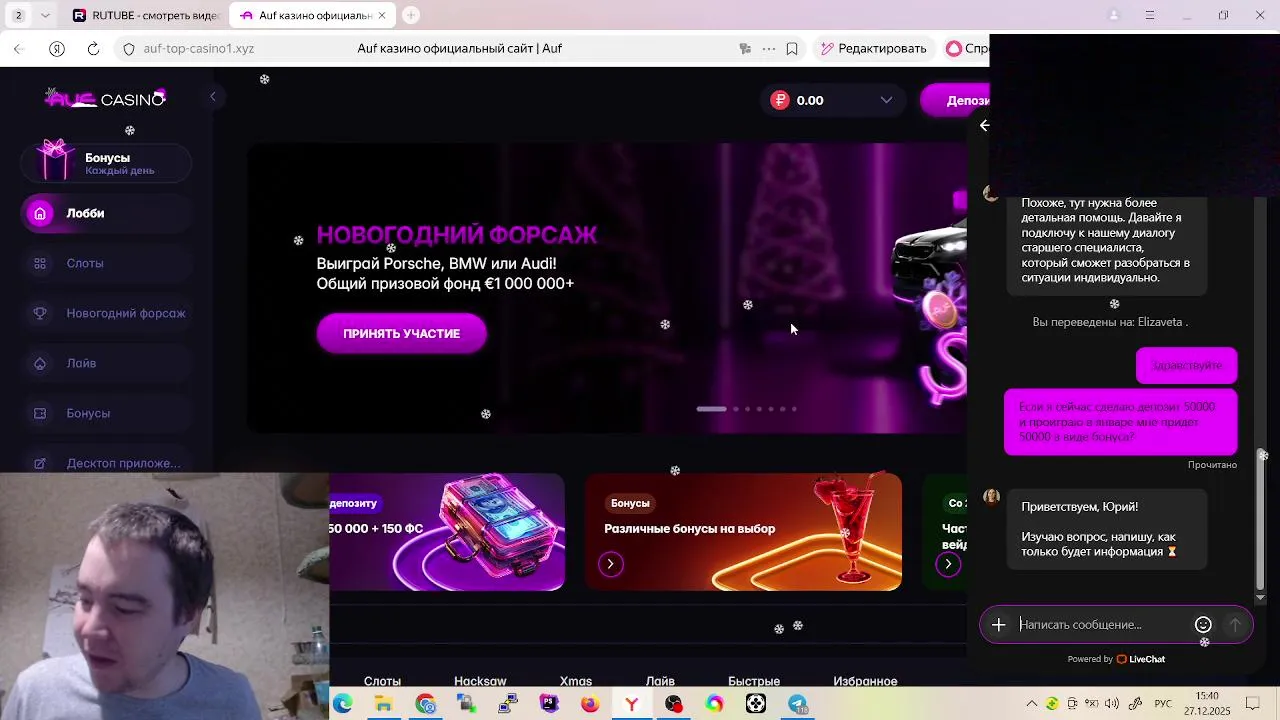This screenshot has width=1280, height=720.
Task: Select the Hacksaw category tab
Action: pos(480,681)
